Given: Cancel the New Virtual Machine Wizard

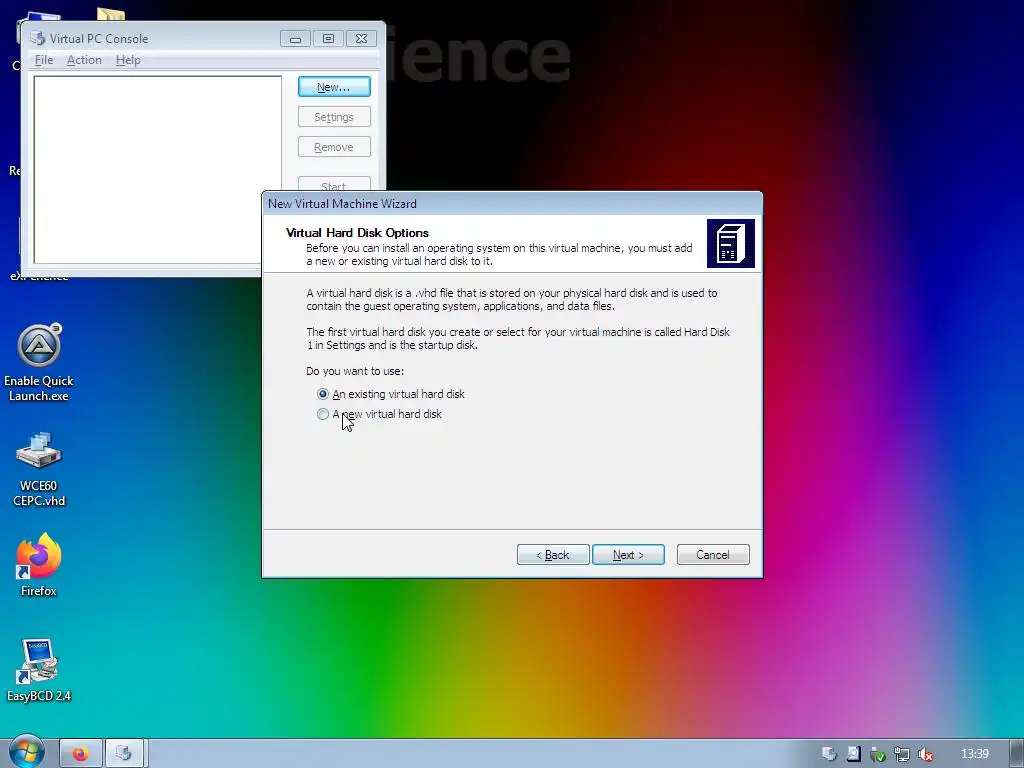Looking at the screenshot, I should (x=712, y=554).
